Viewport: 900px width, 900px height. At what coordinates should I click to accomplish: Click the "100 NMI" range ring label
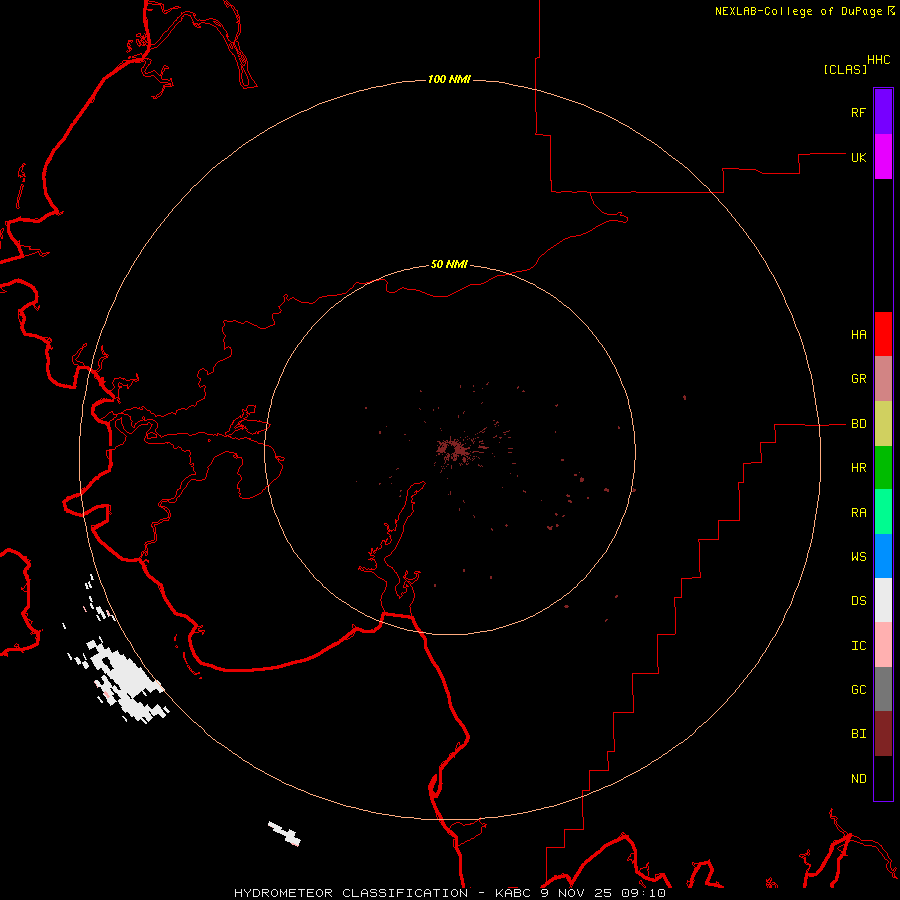pyautogui.click(x=449, y=79)
